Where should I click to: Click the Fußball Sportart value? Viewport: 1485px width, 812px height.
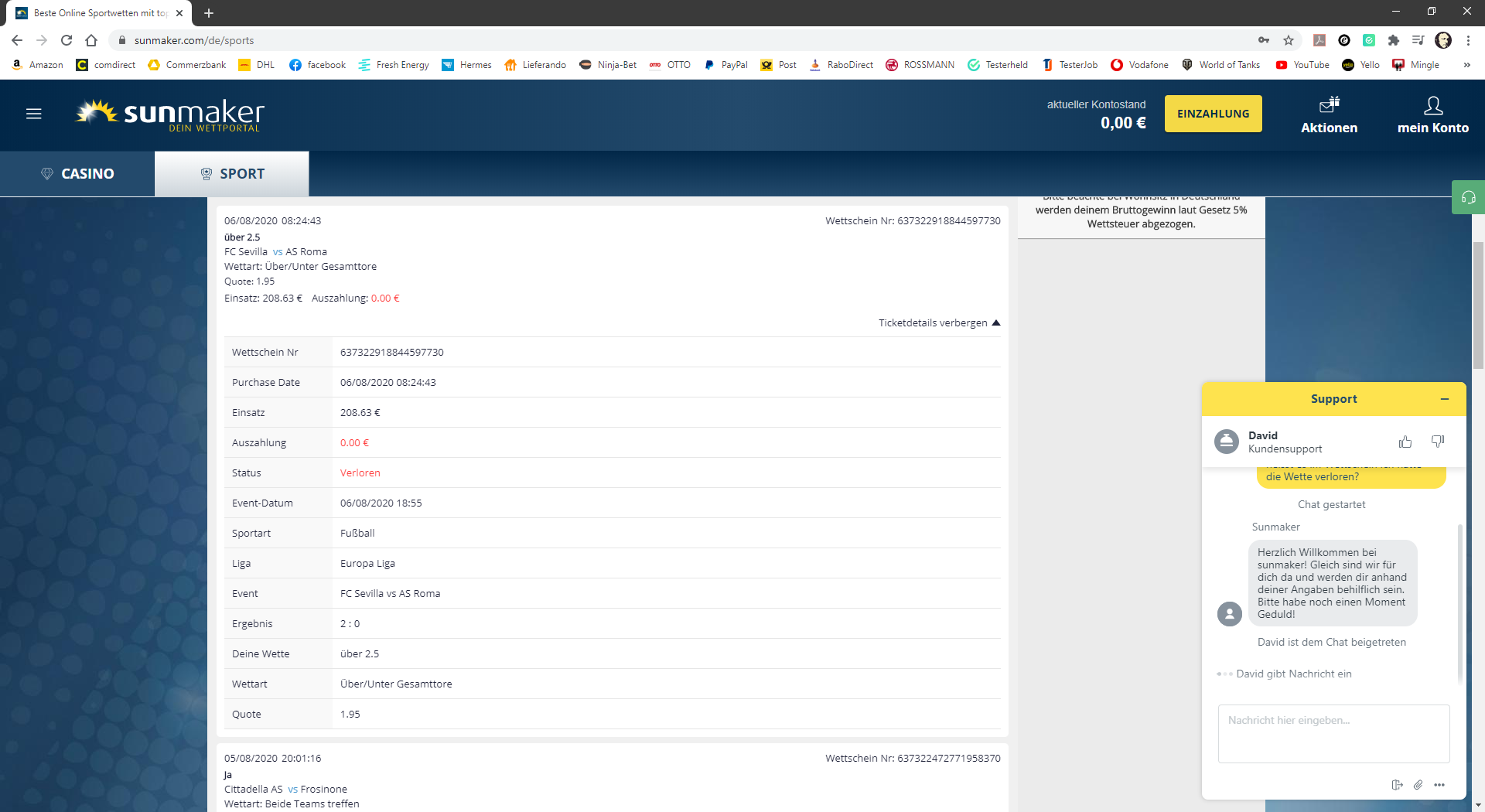(x=357, y=534)
